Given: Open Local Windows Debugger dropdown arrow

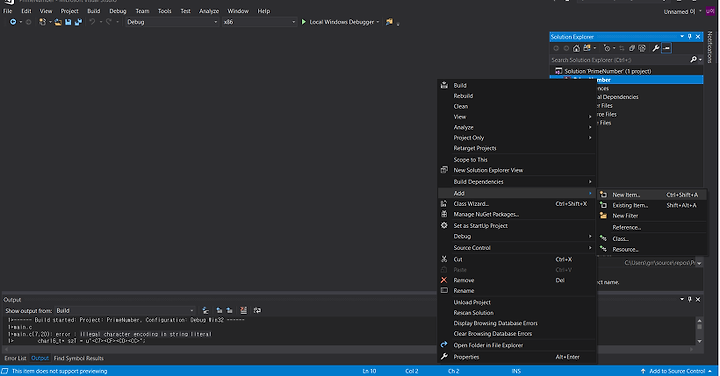Looking at the screenshot, I should pyautogui.click(x=378, y=22).
